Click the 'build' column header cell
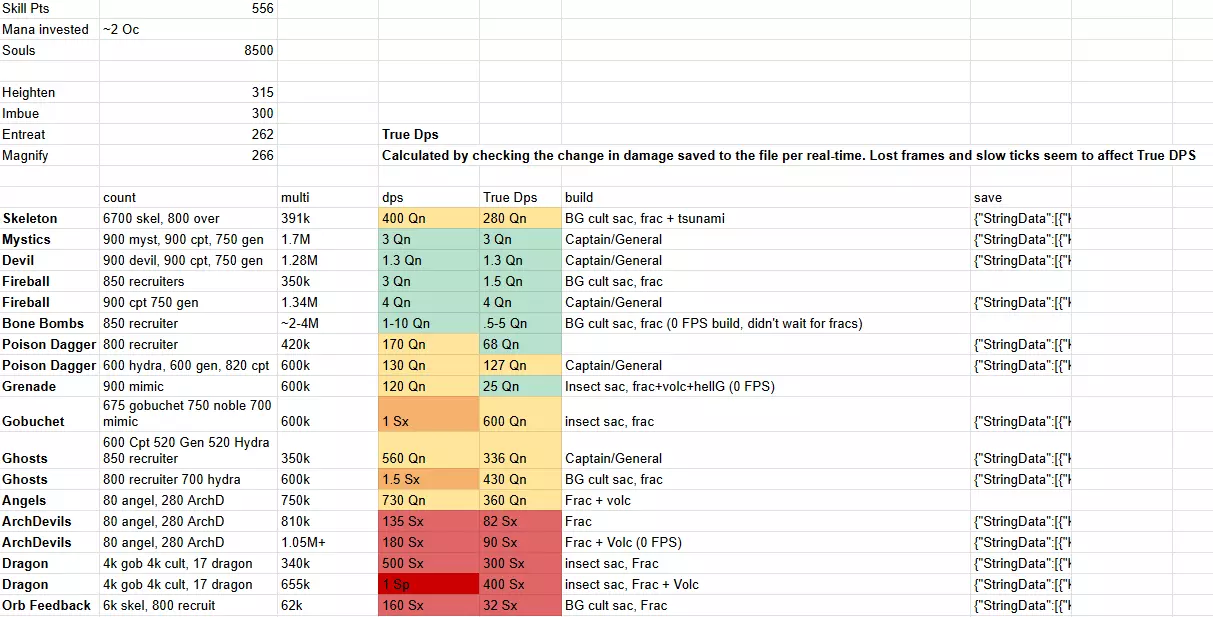 pos(764,197)
